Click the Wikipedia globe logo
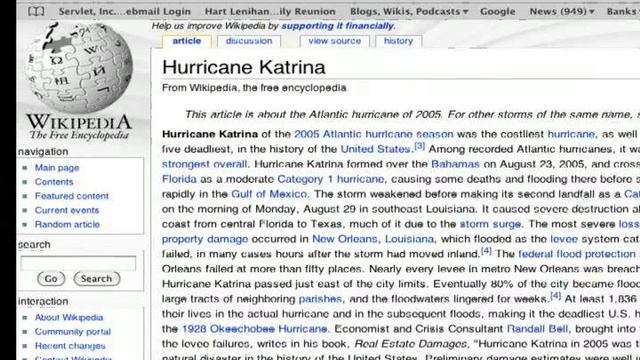This screenshot has width=640, height=360. tap(79, 68)
